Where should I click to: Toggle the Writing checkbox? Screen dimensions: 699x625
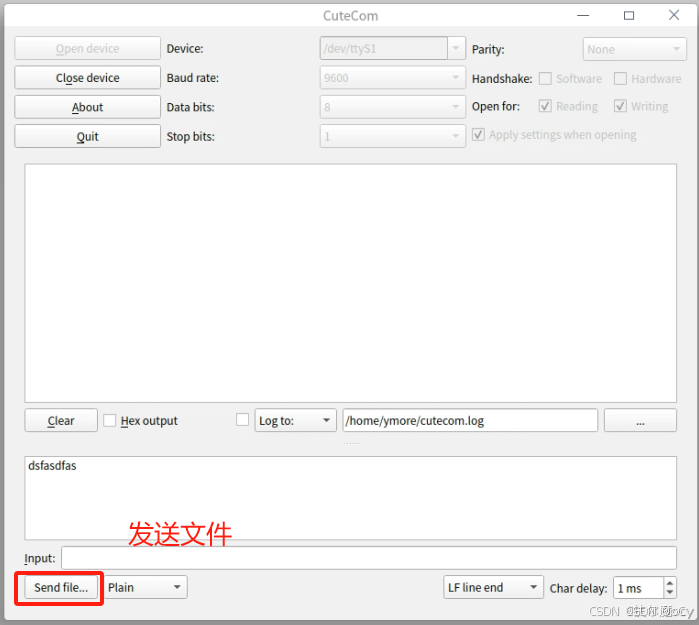coord(620,106)
